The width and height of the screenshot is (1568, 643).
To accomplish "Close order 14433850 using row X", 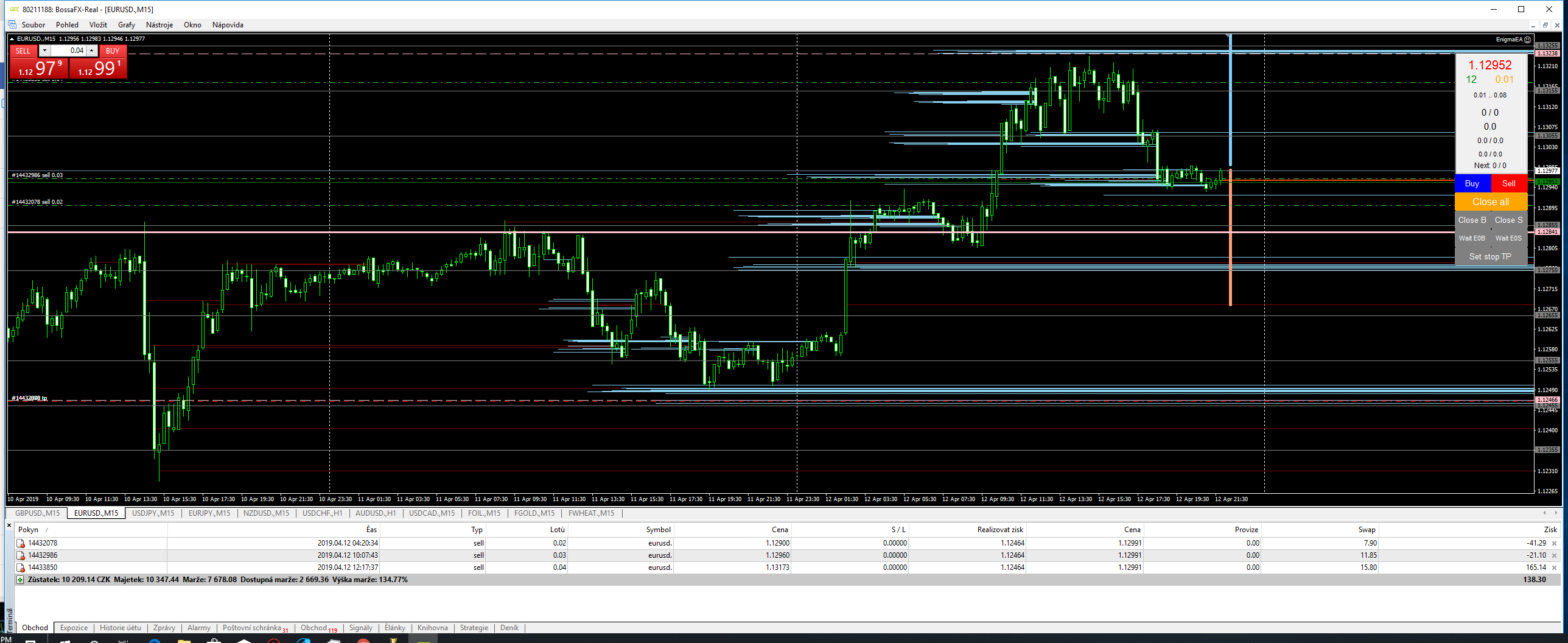I will click(x=1554, y=567).
